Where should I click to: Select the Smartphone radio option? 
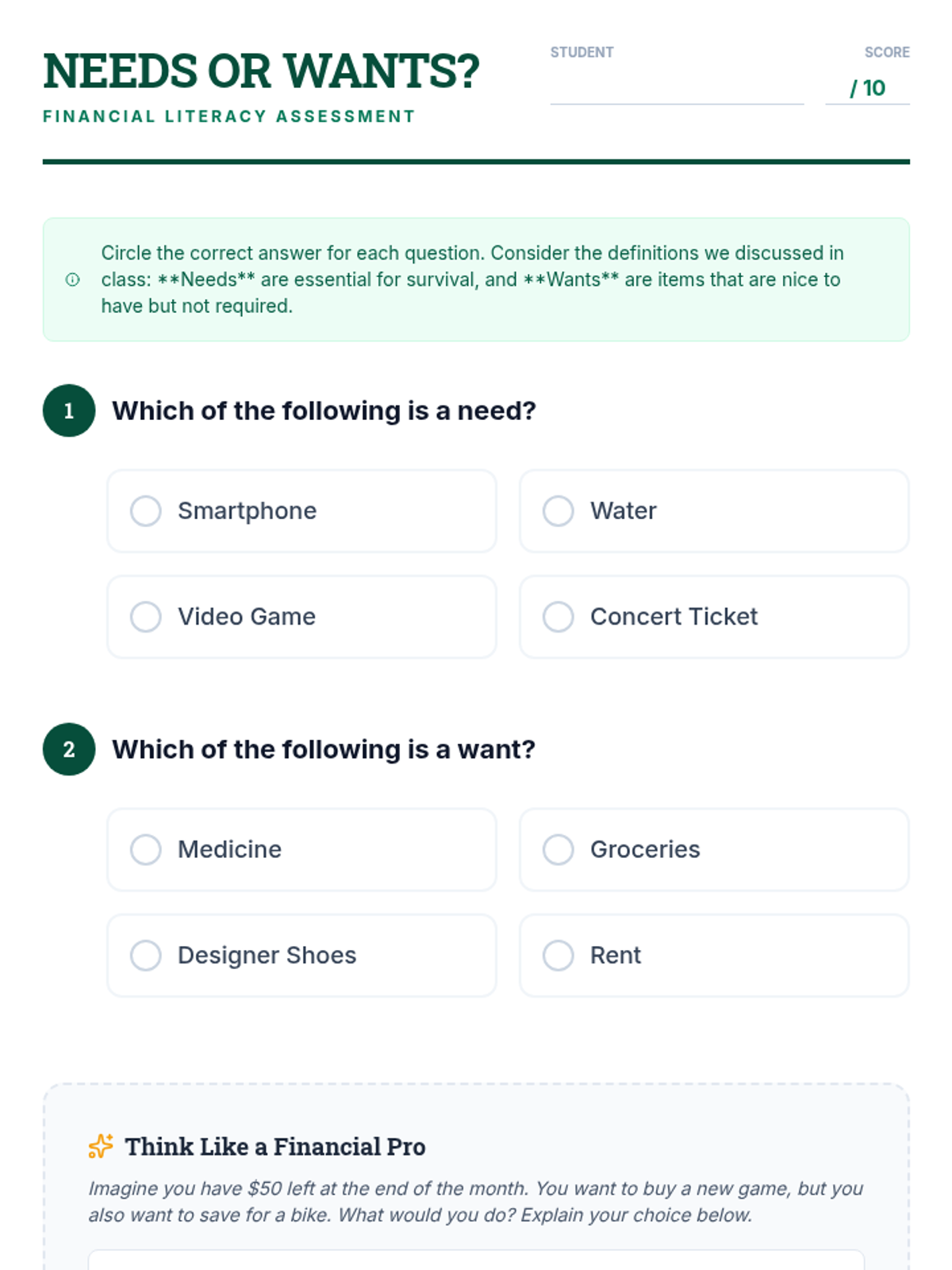(x=146, y=511)
